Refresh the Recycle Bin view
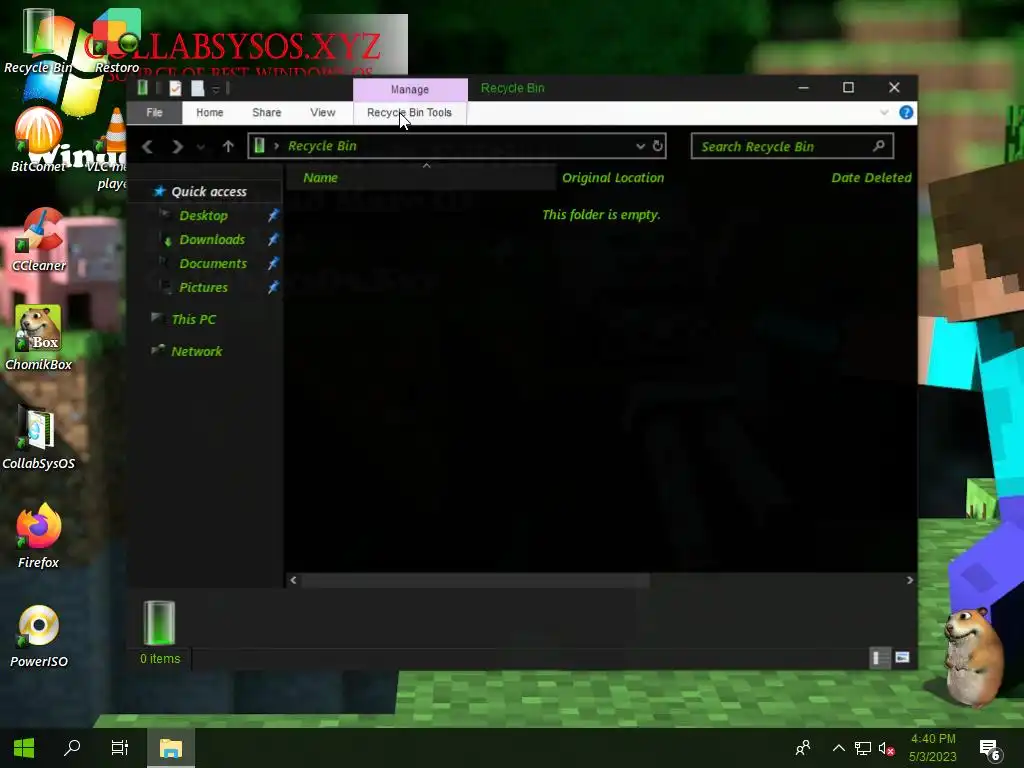The height and width of the screenshot is (768, 1024). [x=658, y=146]
